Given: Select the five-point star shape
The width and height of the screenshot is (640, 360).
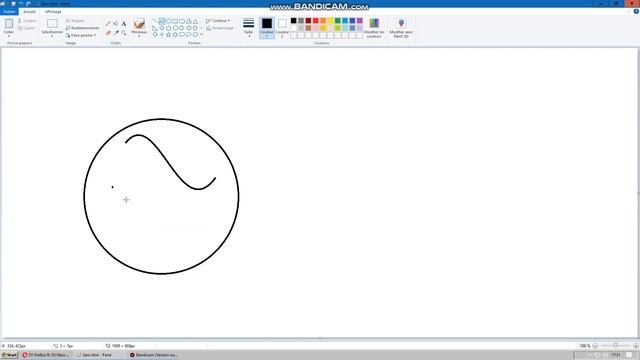Looking at the screenshot, I should 168,35.
